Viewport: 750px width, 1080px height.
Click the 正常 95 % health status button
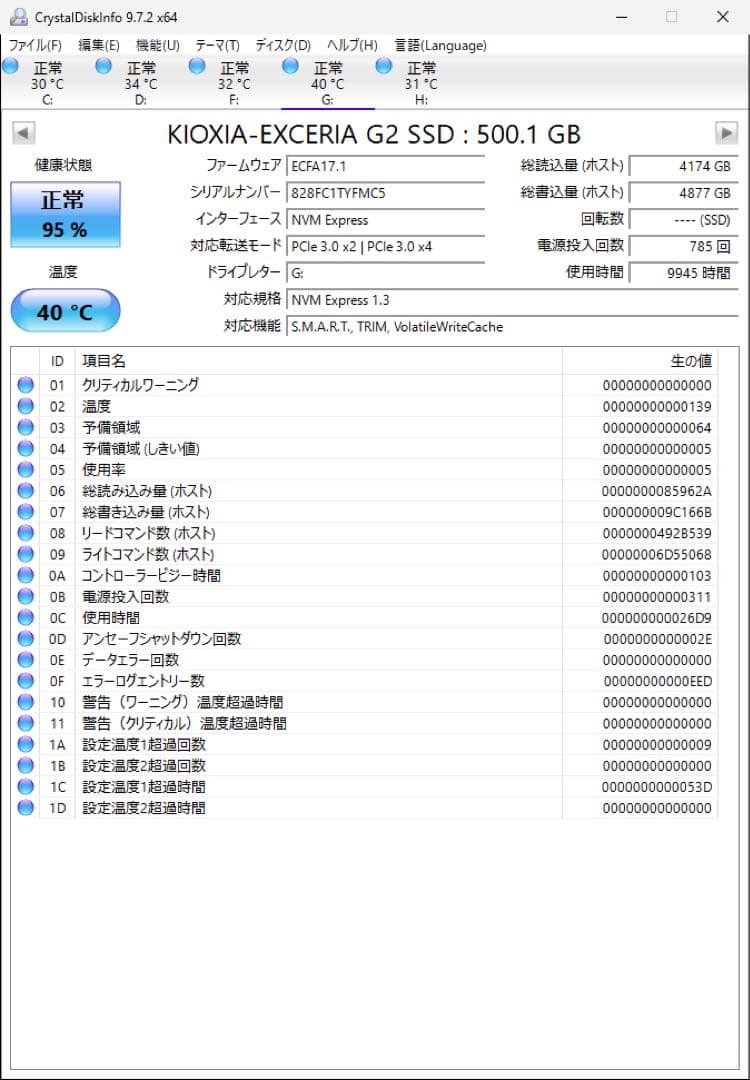tap(65, 214)
